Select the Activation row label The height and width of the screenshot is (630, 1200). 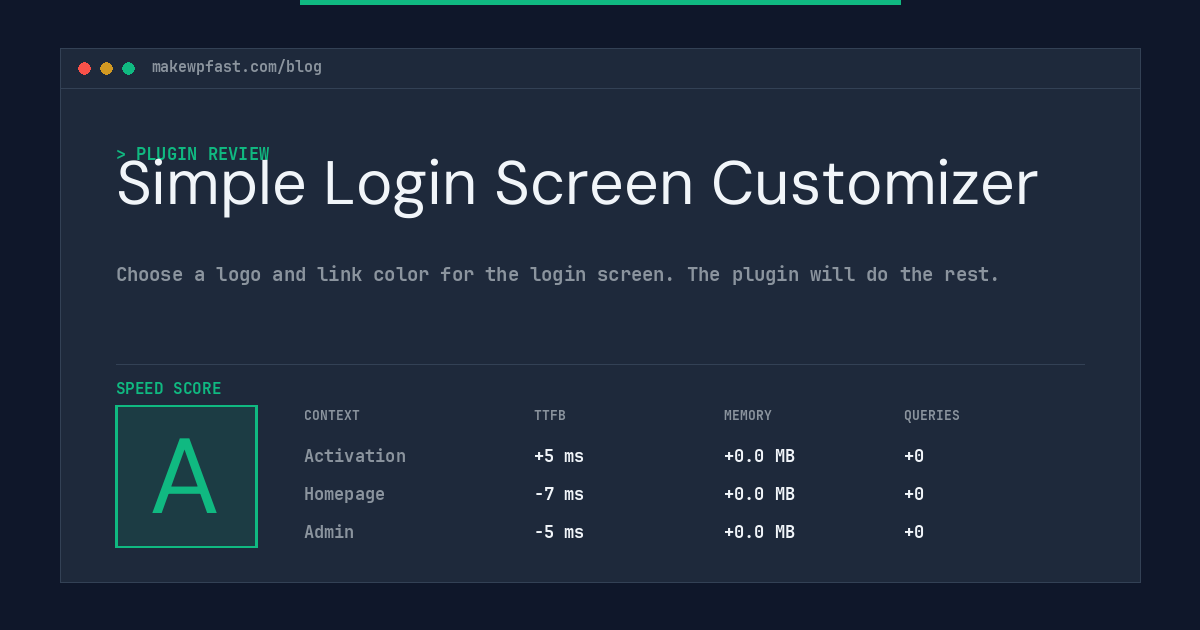355,456
